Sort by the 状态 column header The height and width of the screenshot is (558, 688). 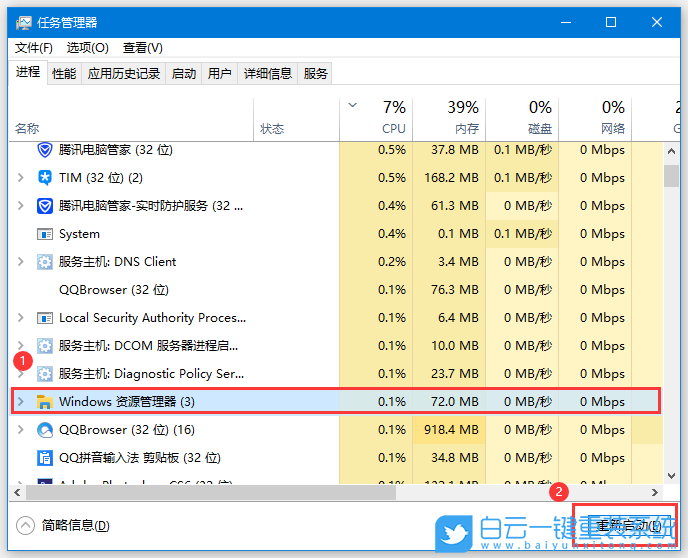coord(297,119)
